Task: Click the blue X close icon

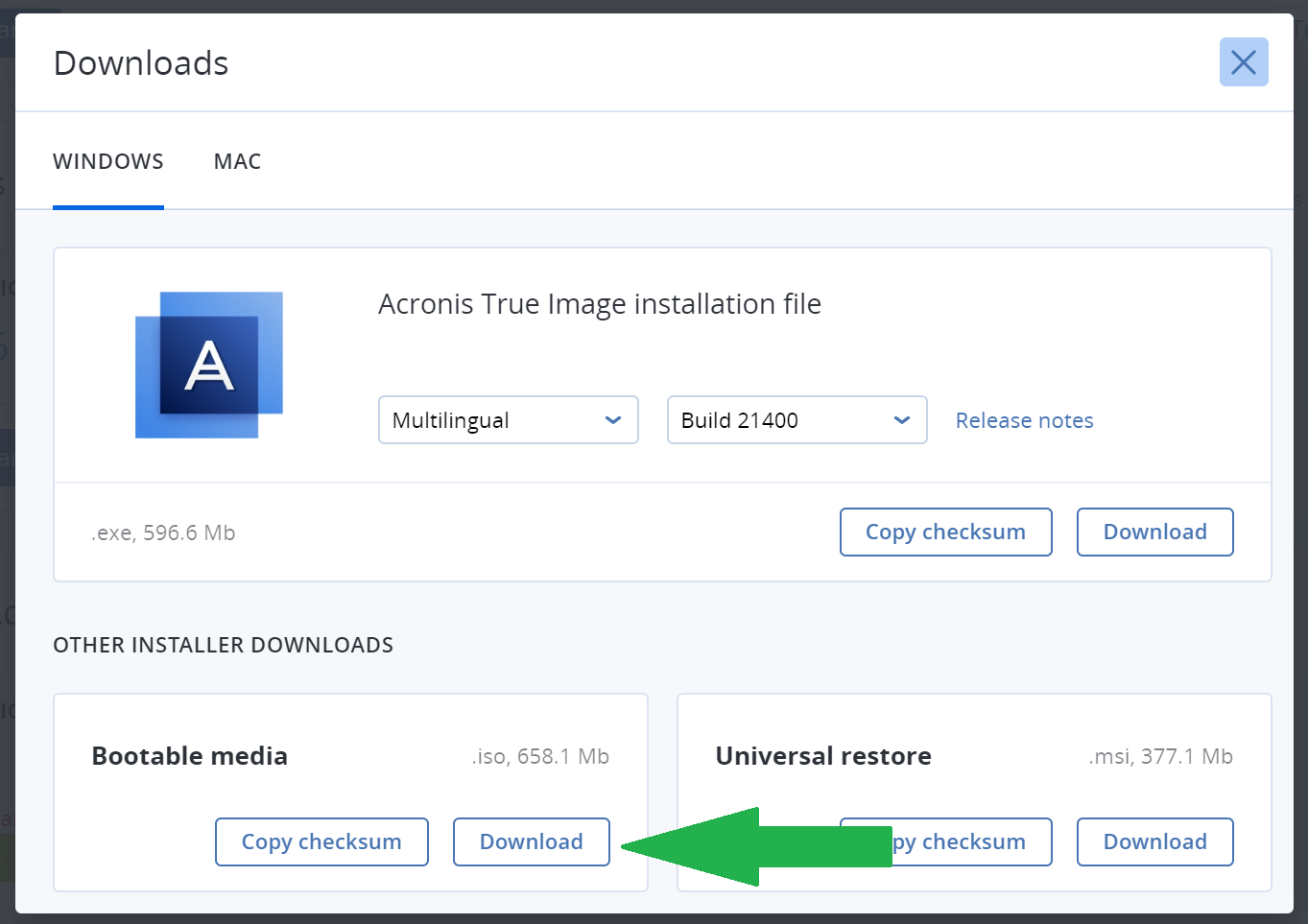Action: click(x=1243, y=61)
